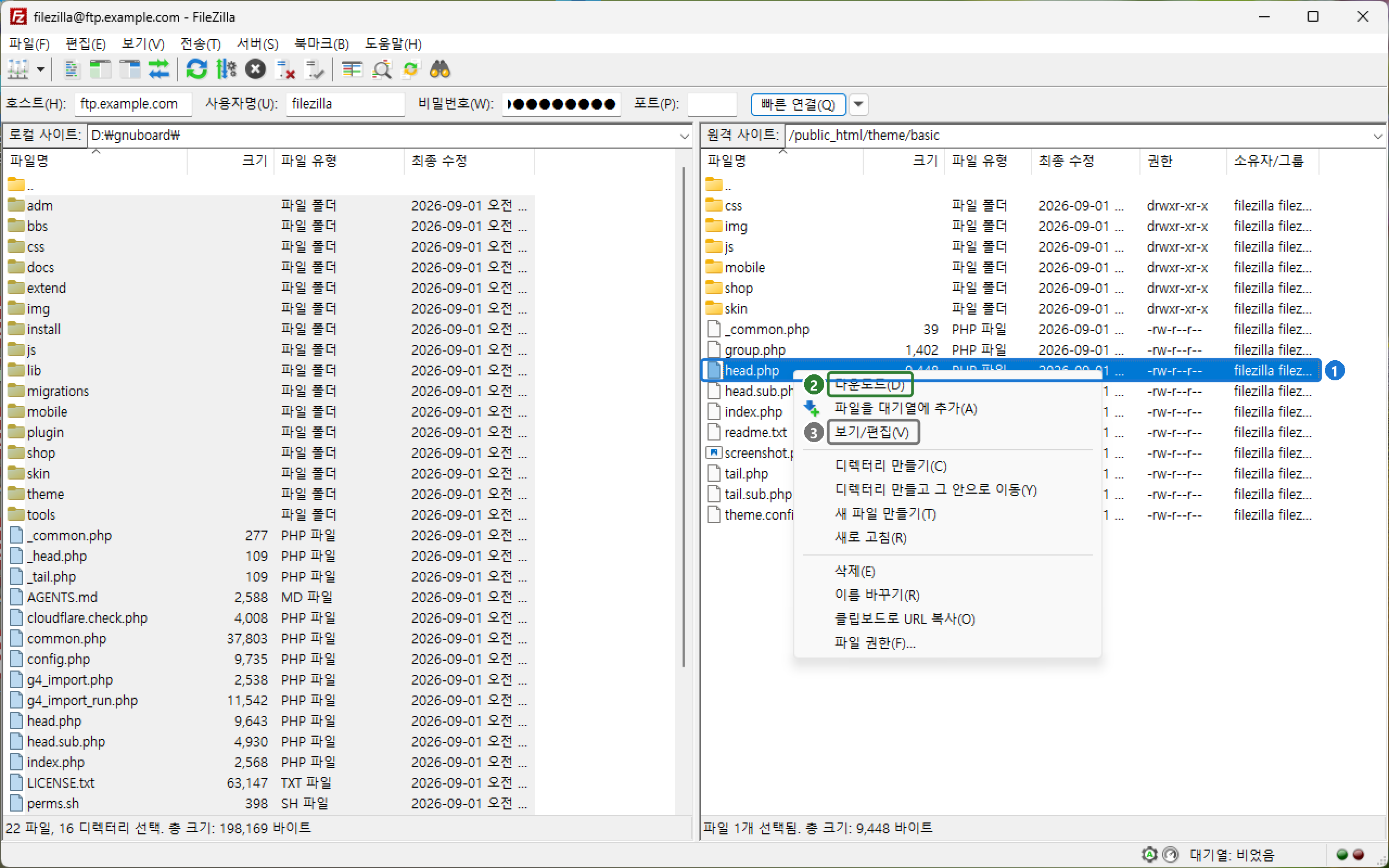Image resolution: width=1389 pixels, height=868 pixels.
Task: Search remote files with binoculars icon
Action: pos(440,69)
